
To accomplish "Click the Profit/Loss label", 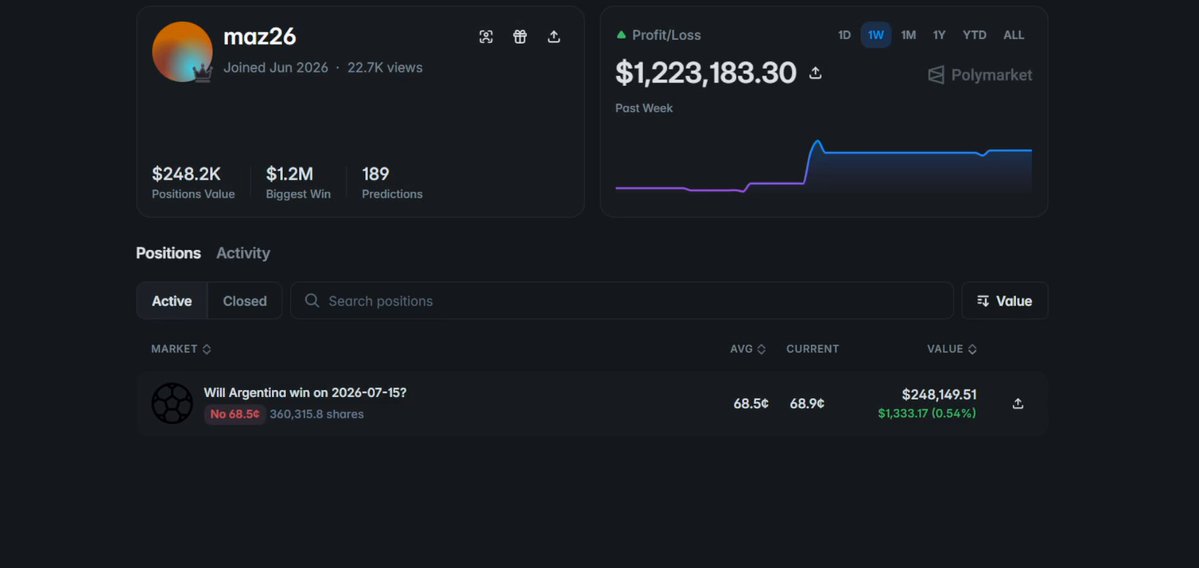I will pos(666,35).
